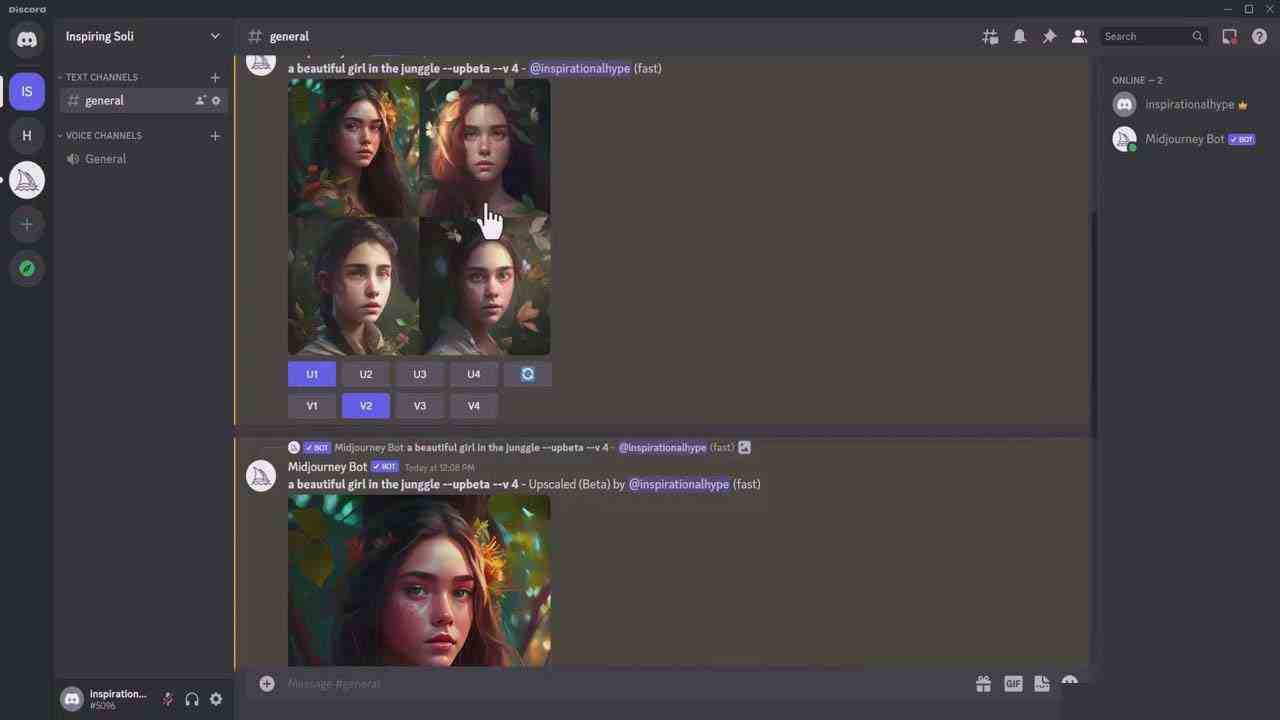Open the GIF picker

(1013, 683)
